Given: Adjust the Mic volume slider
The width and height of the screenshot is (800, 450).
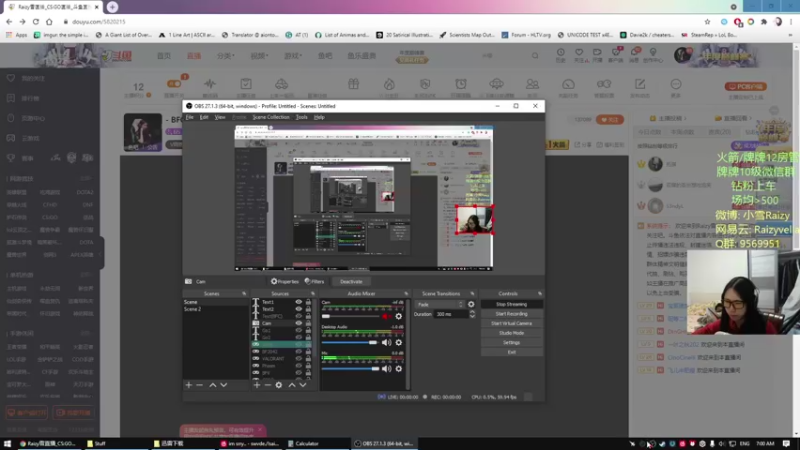Looking at the screenshot, I should tap(351, 369).
